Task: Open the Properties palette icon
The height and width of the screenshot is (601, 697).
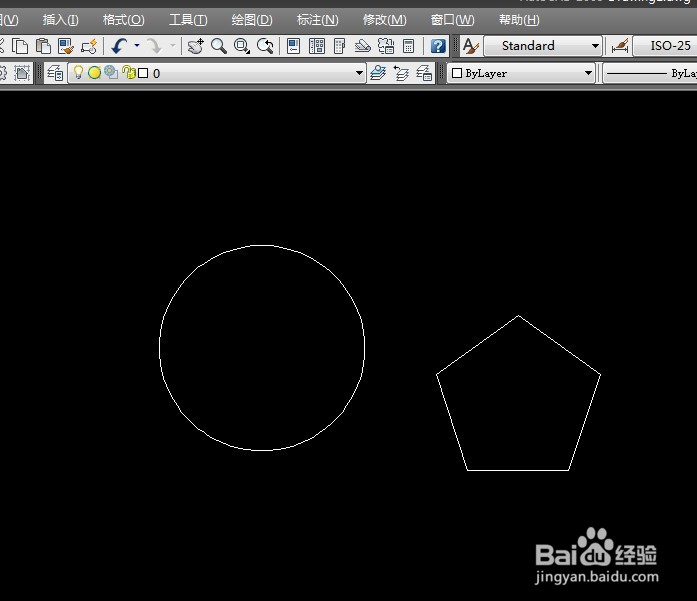Action: pos(294,46)
